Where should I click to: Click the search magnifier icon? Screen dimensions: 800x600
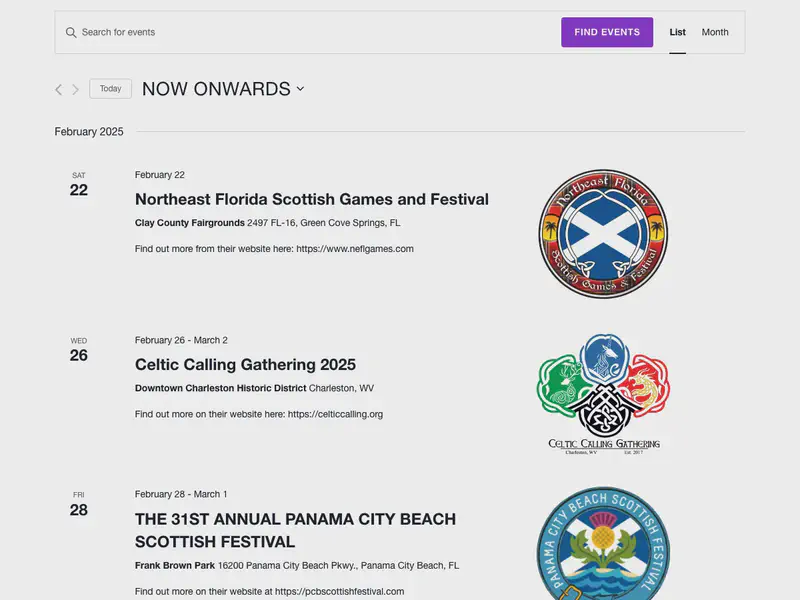(71, 33)
